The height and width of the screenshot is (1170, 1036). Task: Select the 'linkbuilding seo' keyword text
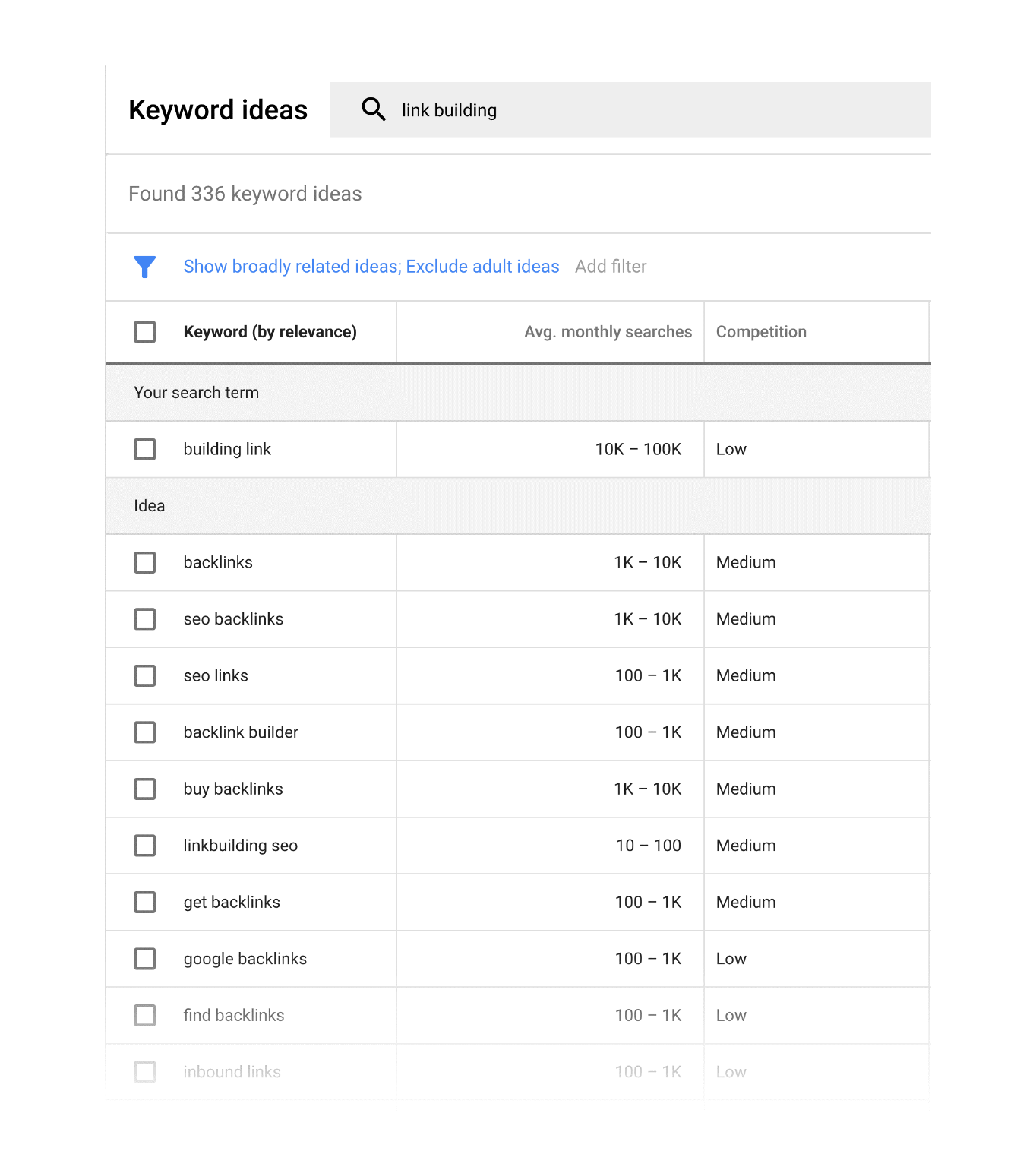point(241,846)
